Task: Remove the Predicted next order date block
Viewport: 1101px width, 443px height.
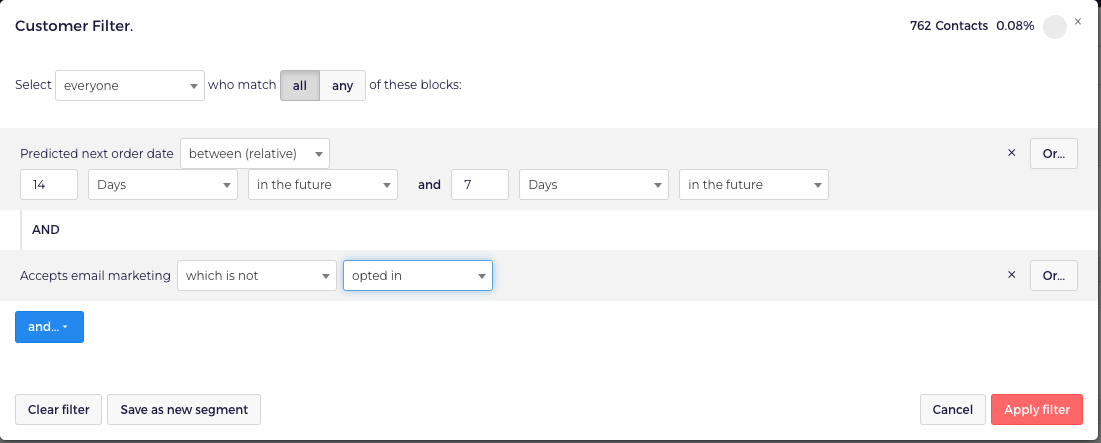Action: click(x=1011, y=153)
